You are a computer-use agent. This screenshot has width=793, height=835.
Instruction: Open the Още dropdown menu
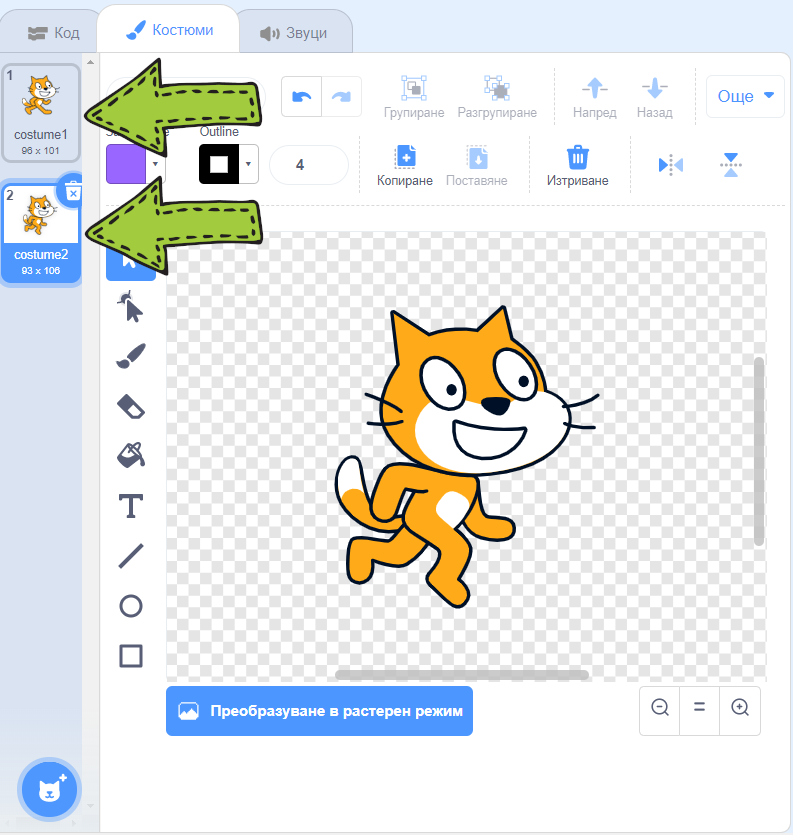(745, 96)
